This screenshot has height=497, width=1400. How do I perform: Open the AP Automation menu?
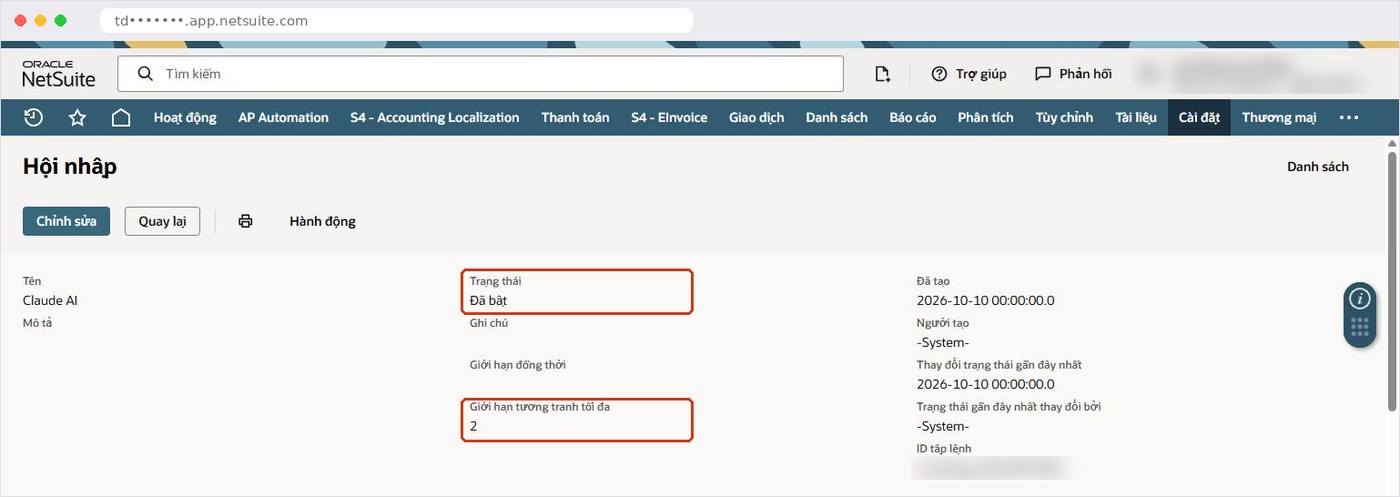(x=283, y=117)
